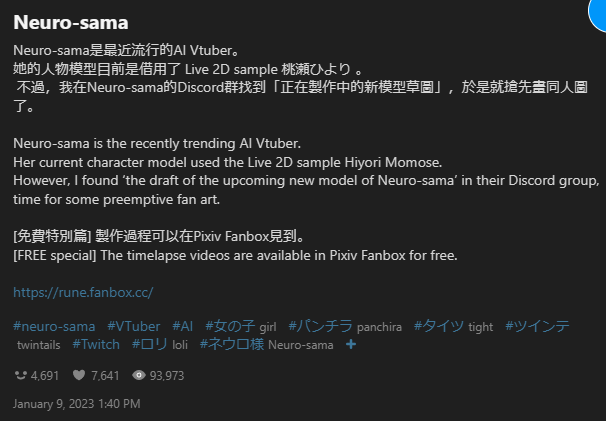This screenshot has height=421, width=606.
Task: Click the January 9, 2023 timestamp
Action: coord(76,404)
